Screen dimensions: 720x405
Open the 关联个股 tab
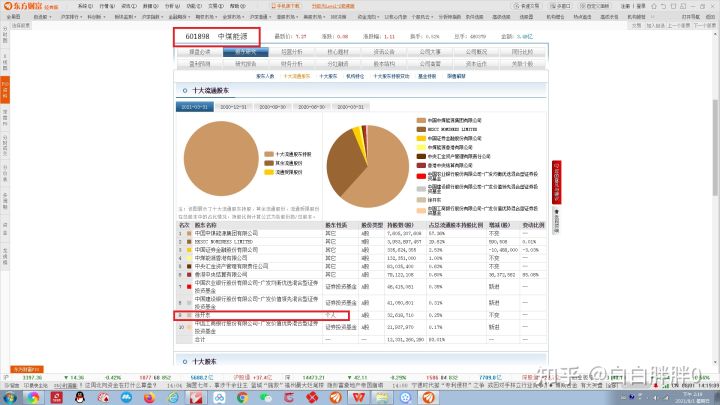click(522, 64)
